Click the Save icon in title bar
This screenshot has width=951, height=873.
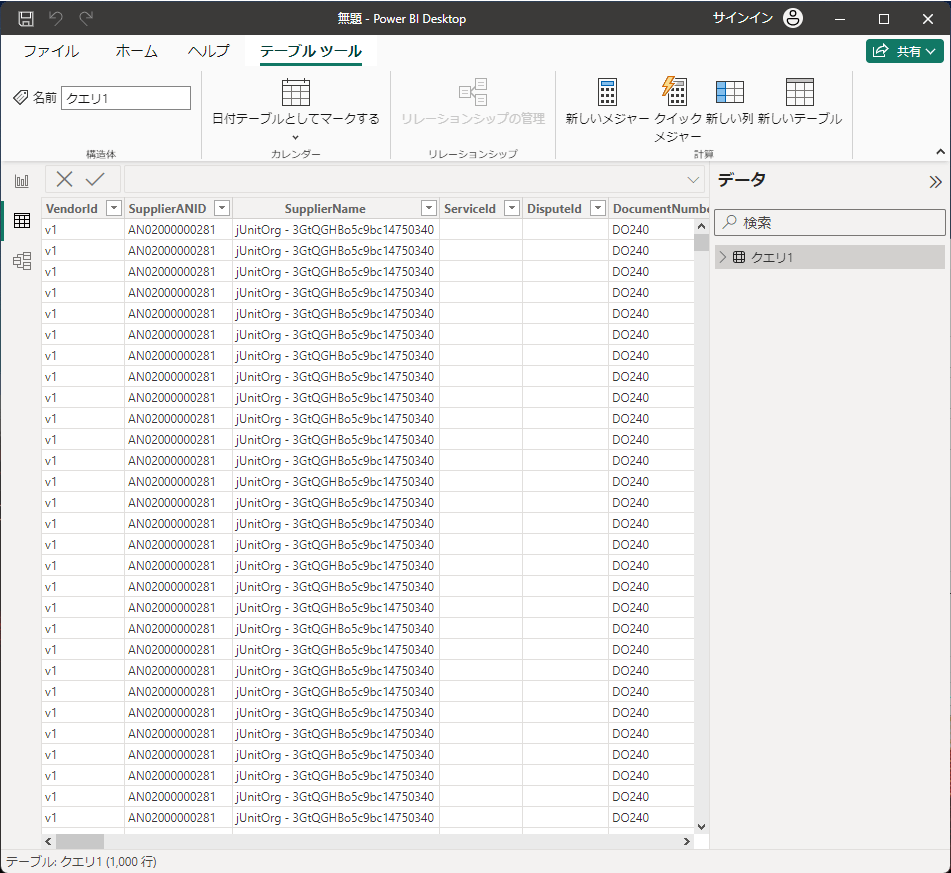26,19
